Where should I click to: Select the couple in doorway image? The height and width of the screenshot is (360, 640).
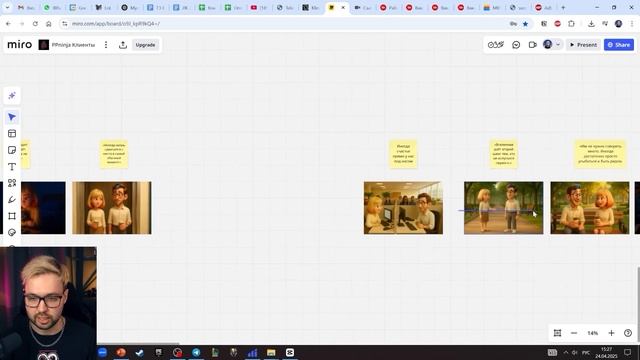pyautogui.click(x=112, y=208)
